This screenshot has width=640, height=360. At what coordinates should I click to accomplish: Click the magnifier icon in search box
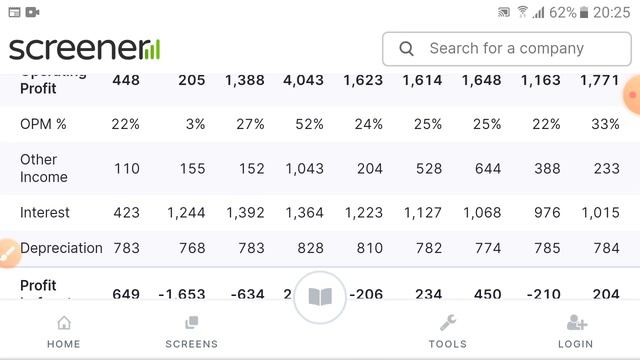click(x=406, y=49)
